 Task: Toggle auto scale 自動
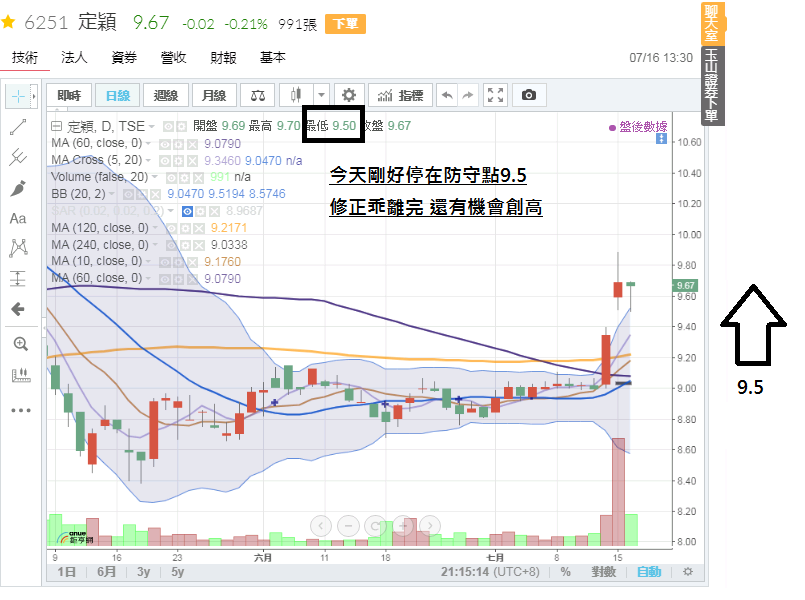[x=649, y=572]
